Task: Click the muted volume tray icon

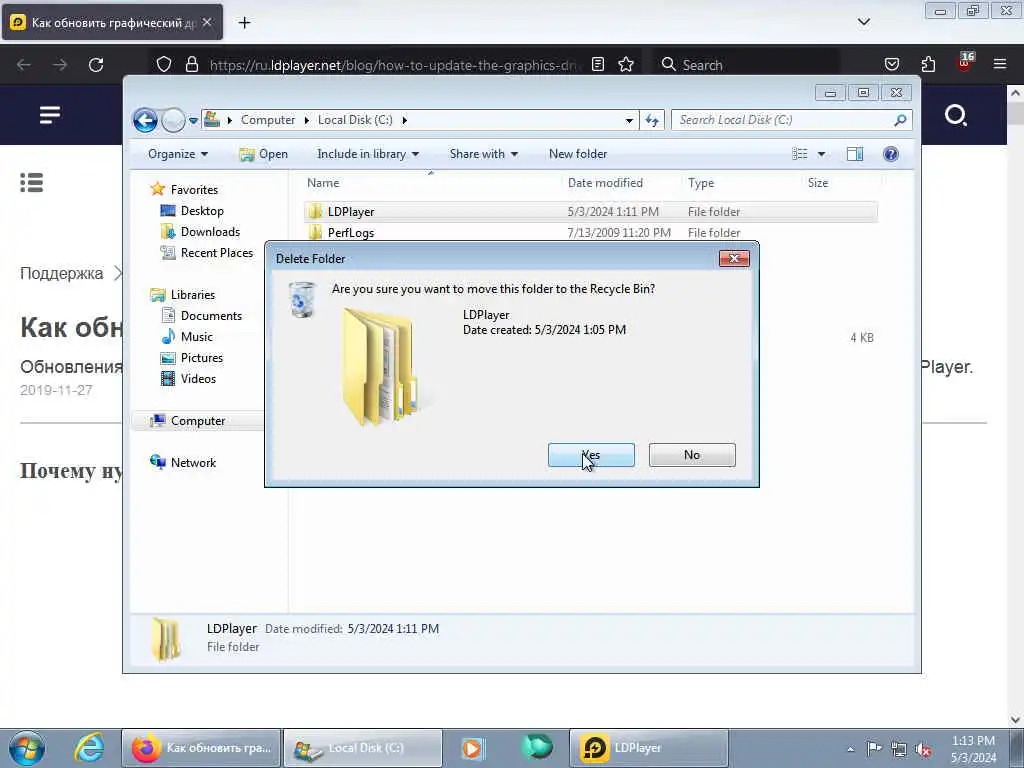Action: click(923, 749)
